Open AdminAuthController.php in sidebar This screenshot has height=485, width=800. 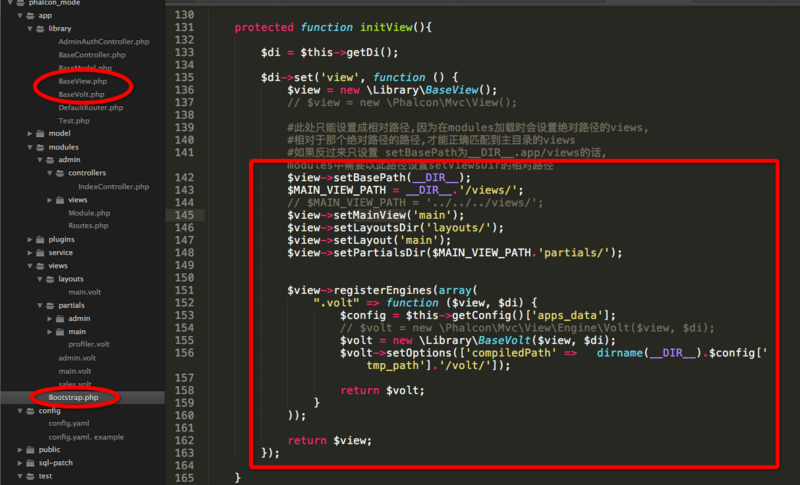(104, 42)
